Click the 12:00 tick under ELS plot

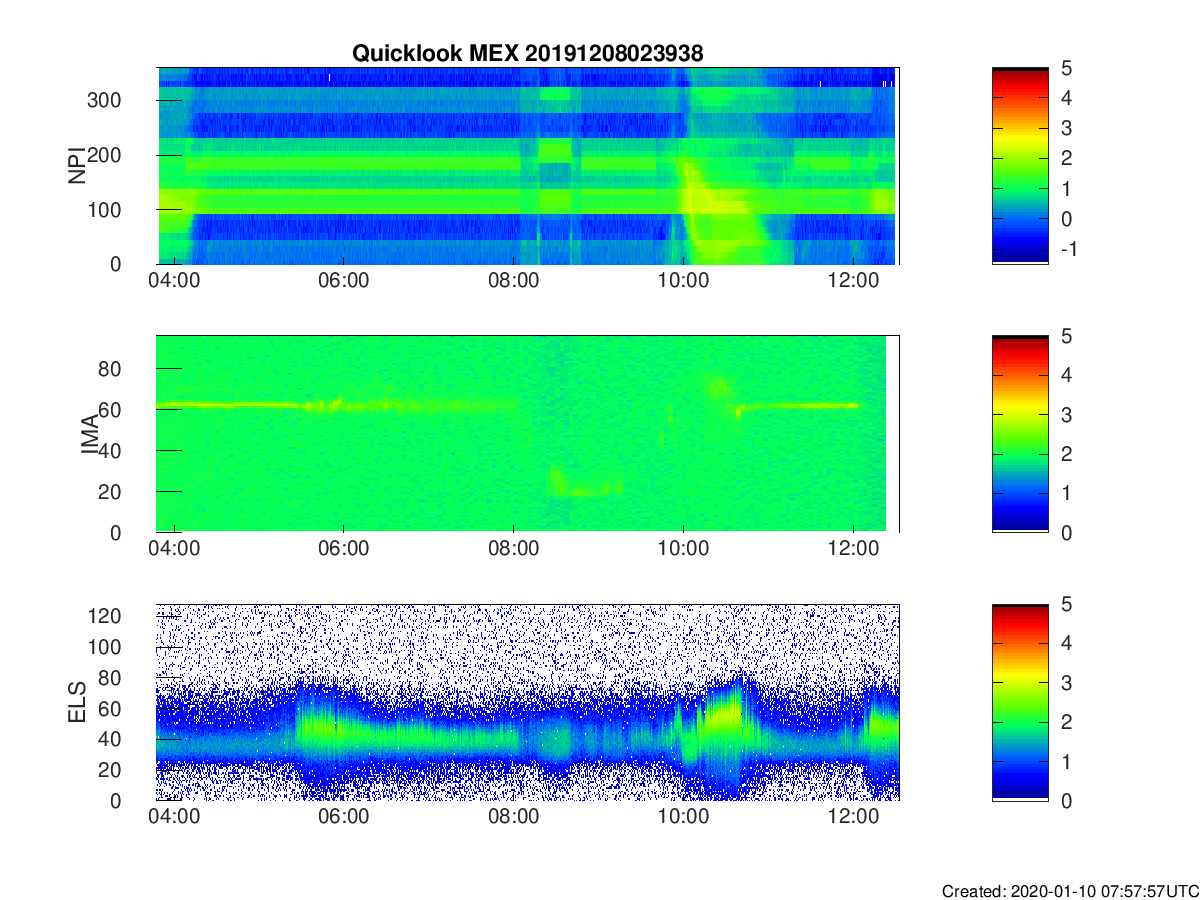pyautogui.click(x=852, y=817)
